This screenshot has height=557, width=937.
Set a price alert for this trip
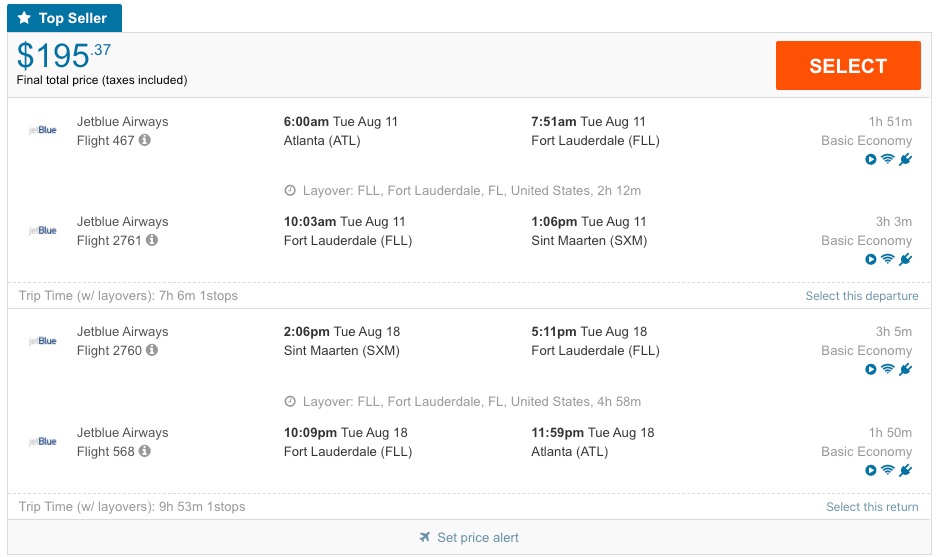click(477, 538)
